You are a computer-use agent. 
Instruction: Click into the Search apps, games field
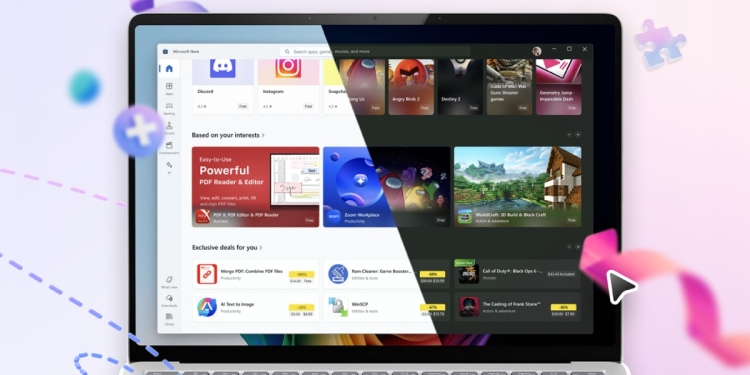tap(375, 51)
